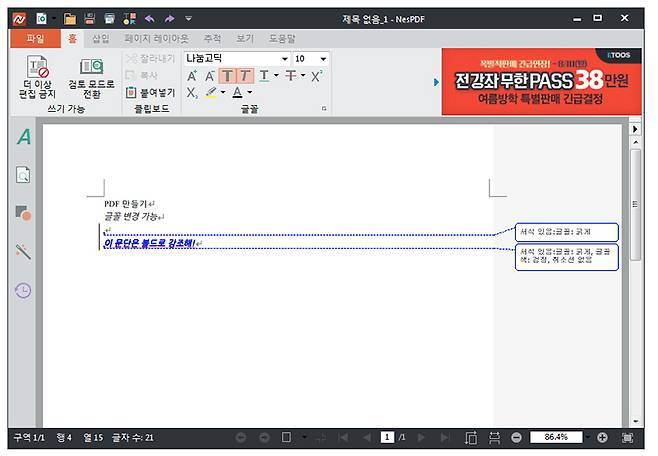Switch to the 삽입 tab

(101, 39)
